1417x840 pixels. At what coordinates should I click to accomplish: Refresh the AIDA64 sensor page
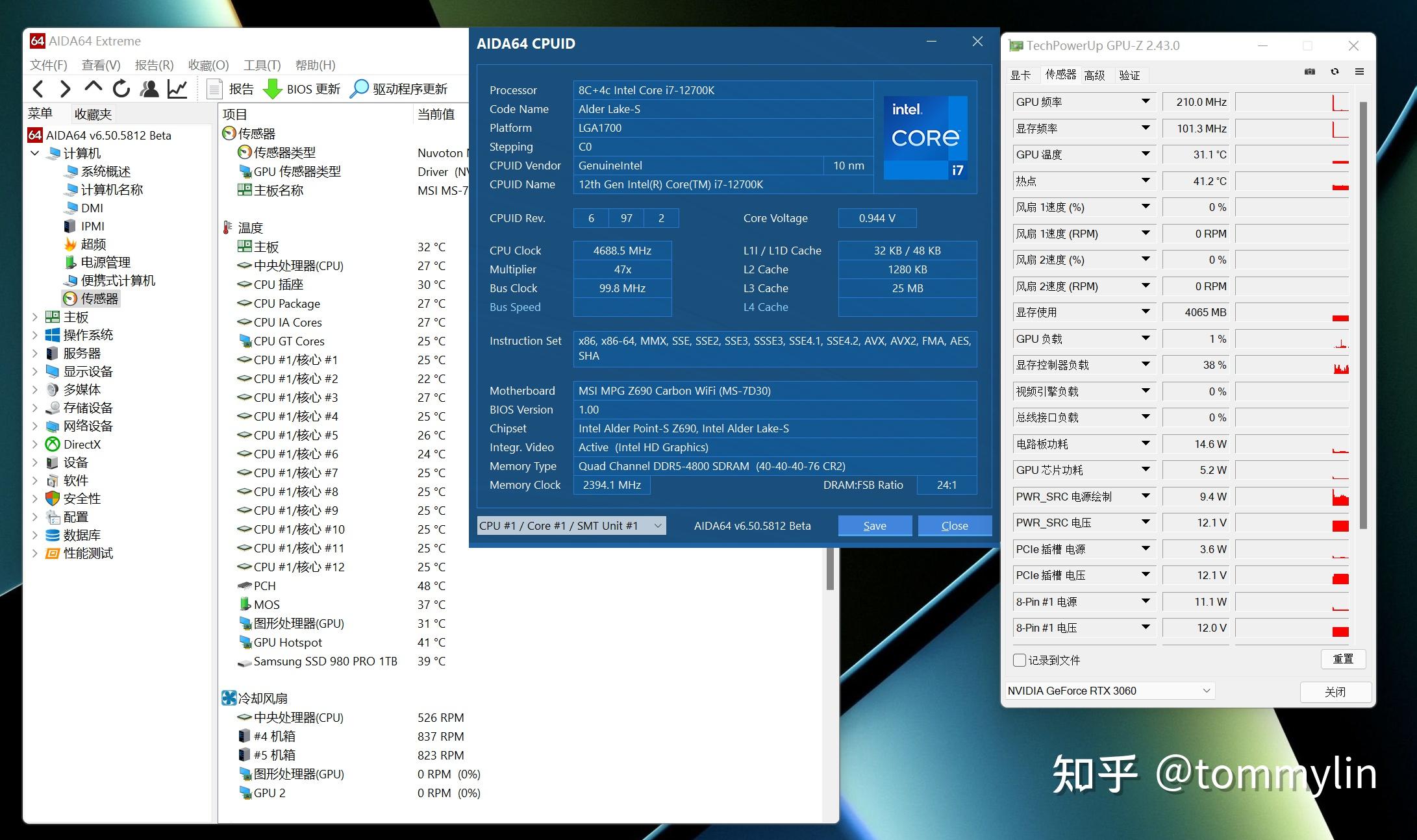[x=121, y=89]
